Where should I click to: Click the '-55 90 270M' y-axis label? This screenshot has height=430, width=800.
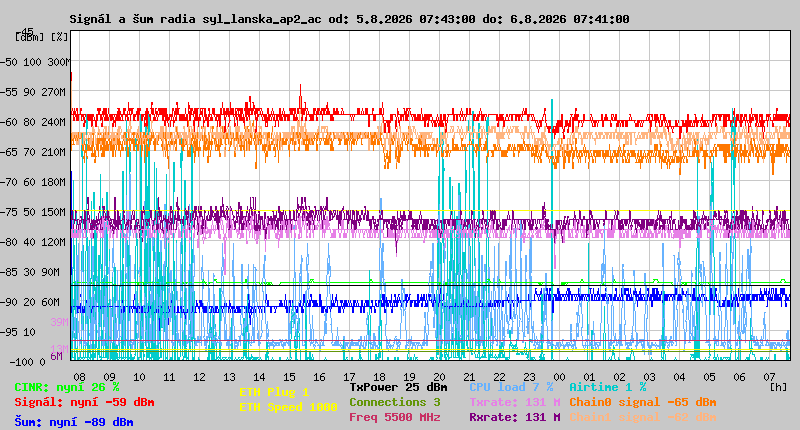[33, 92]
